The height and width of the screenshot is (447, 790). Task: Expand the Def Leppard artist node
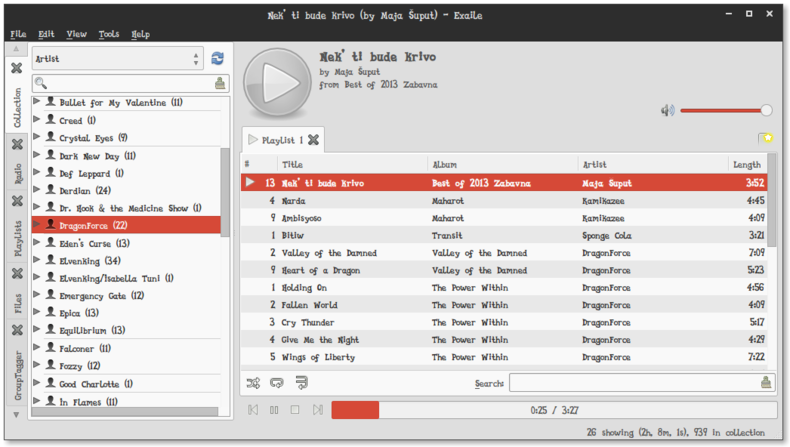(37, 173)
